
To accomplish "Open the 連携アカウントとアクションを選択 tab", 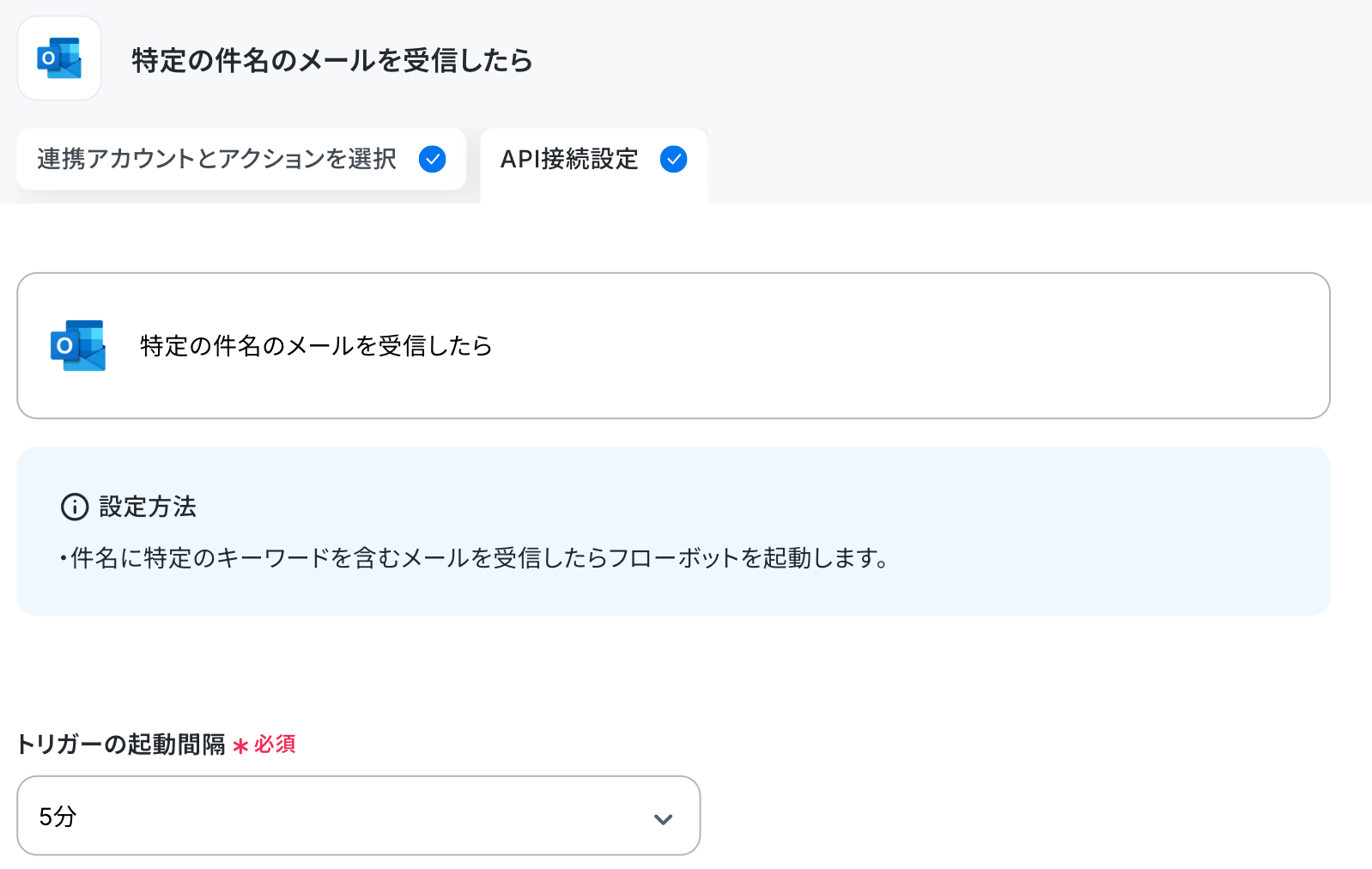I will tap(241, 159).
